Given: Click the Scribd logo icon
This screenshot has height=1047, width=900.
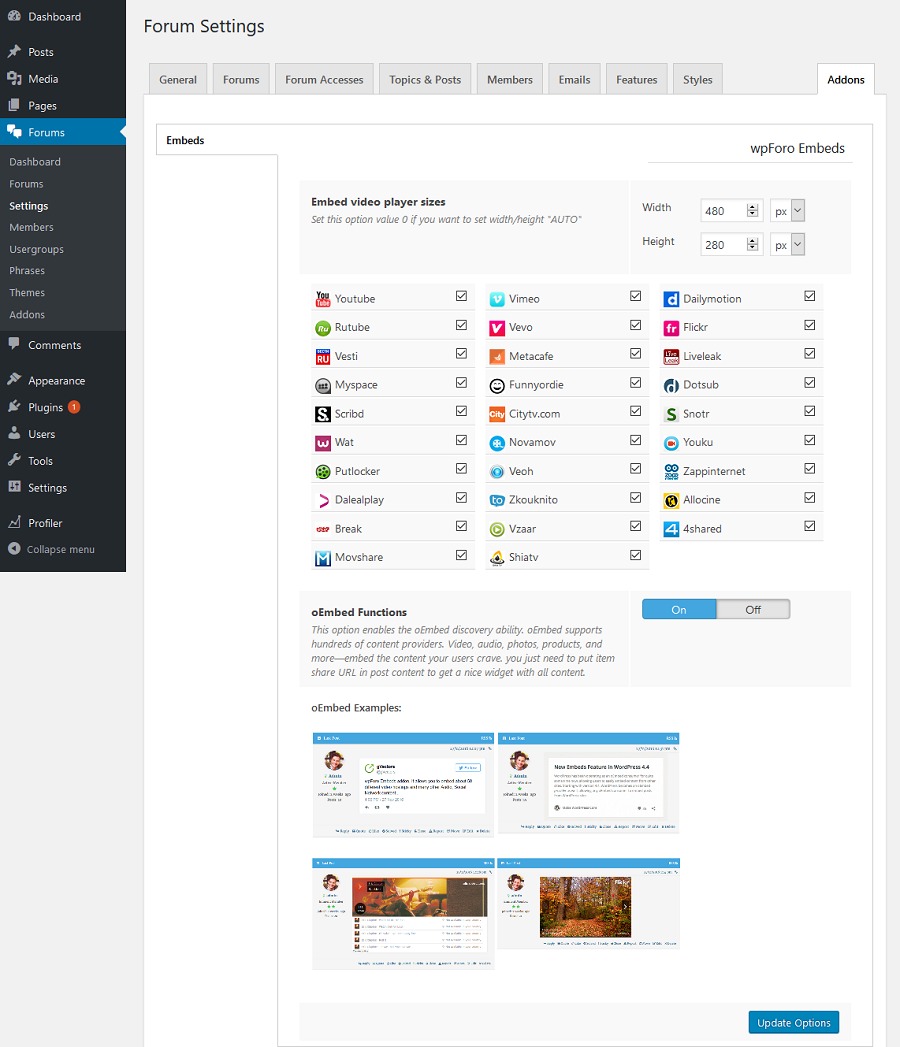Looking at the screenshot, I should tap(323, 414).
